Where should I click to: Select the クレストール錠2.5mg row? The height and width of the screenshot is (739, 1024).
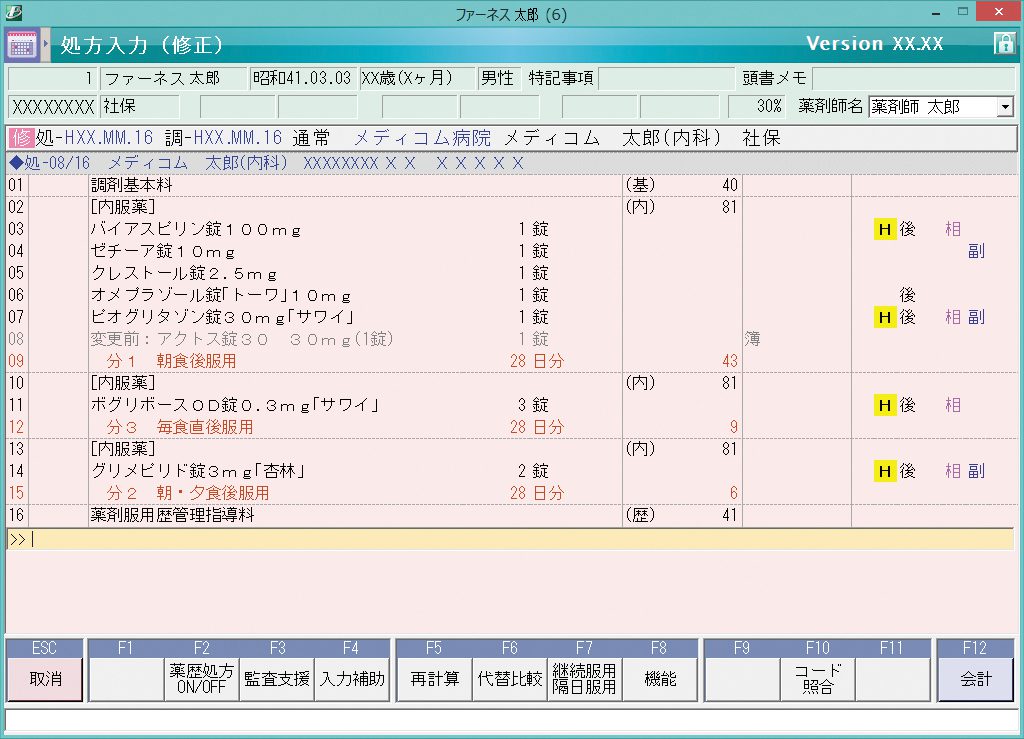511,273
